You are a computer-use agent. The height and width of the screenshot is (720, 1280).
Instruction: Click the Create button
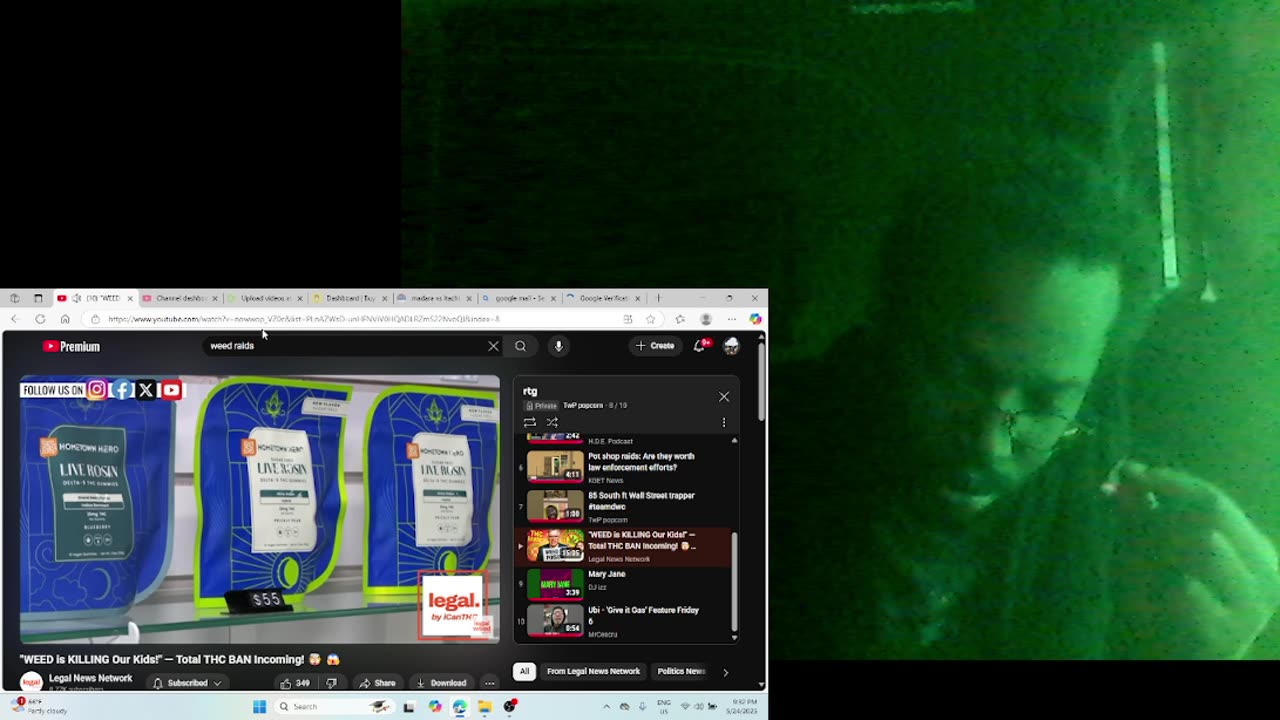tap(655, 346)
